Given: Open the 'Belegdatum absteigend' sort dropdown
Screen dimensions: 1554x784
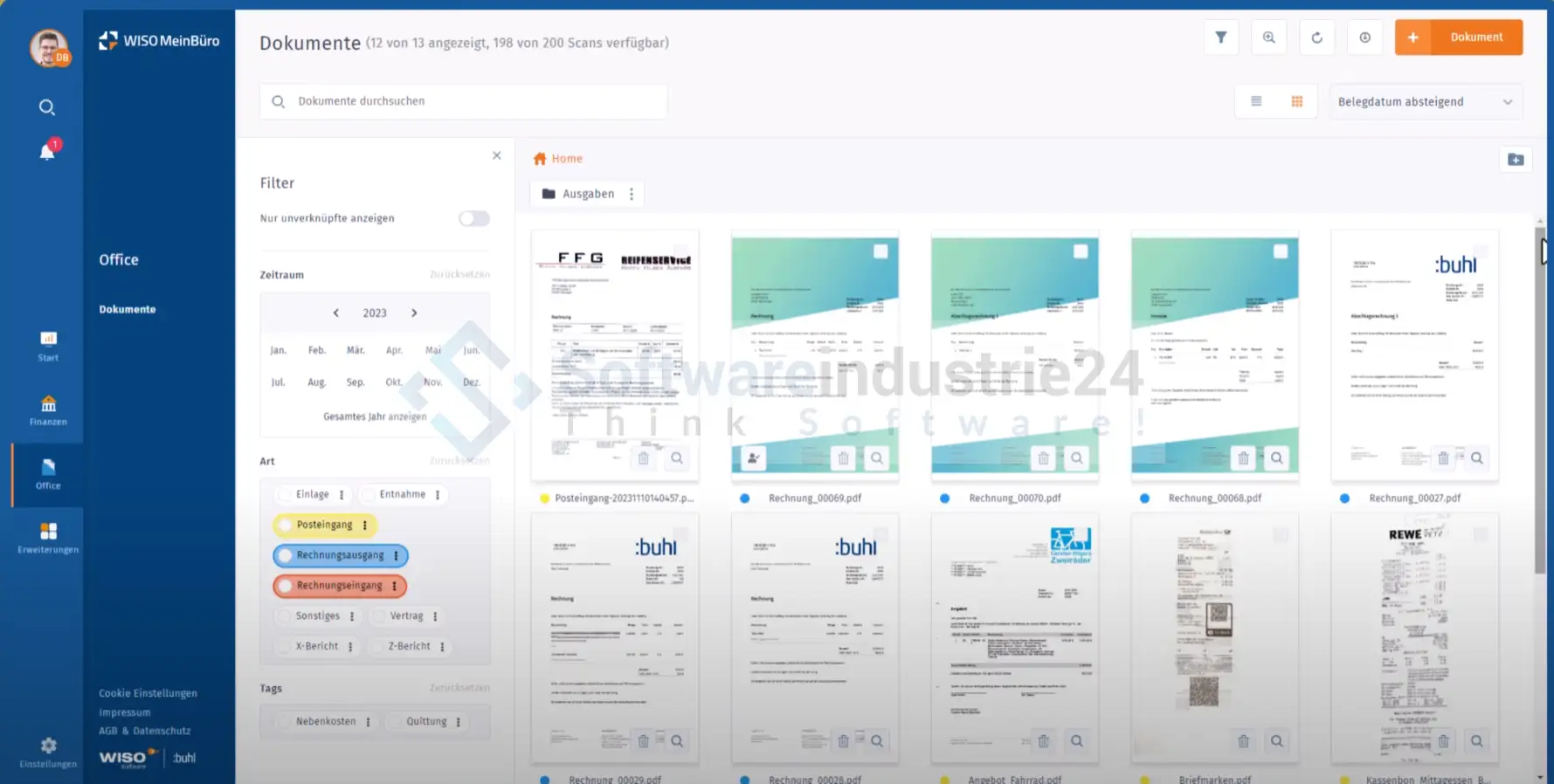Looking at the screenshot, I should click(1426, 102).
